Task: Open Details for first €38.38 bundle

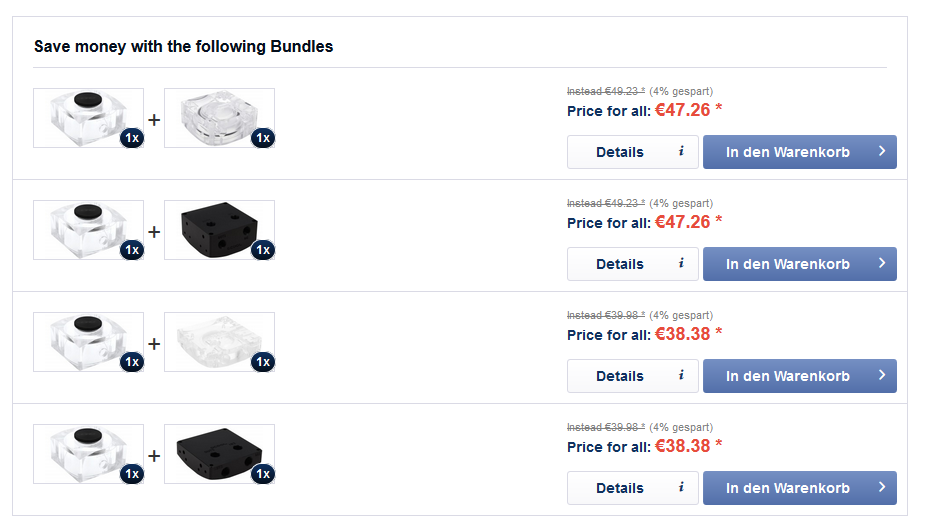Action: [632, 376]
